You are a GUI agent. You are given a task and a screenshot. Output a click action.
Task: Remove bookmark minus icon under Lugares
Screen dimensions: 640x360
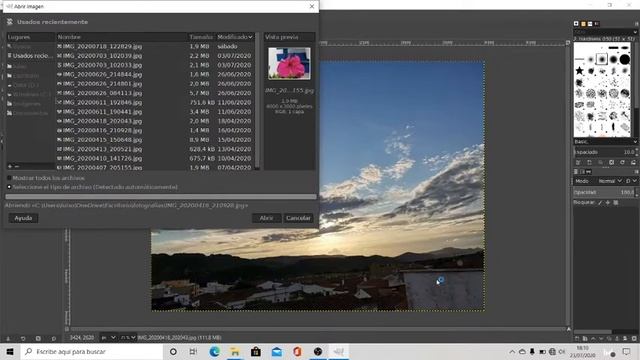[17, 166]
